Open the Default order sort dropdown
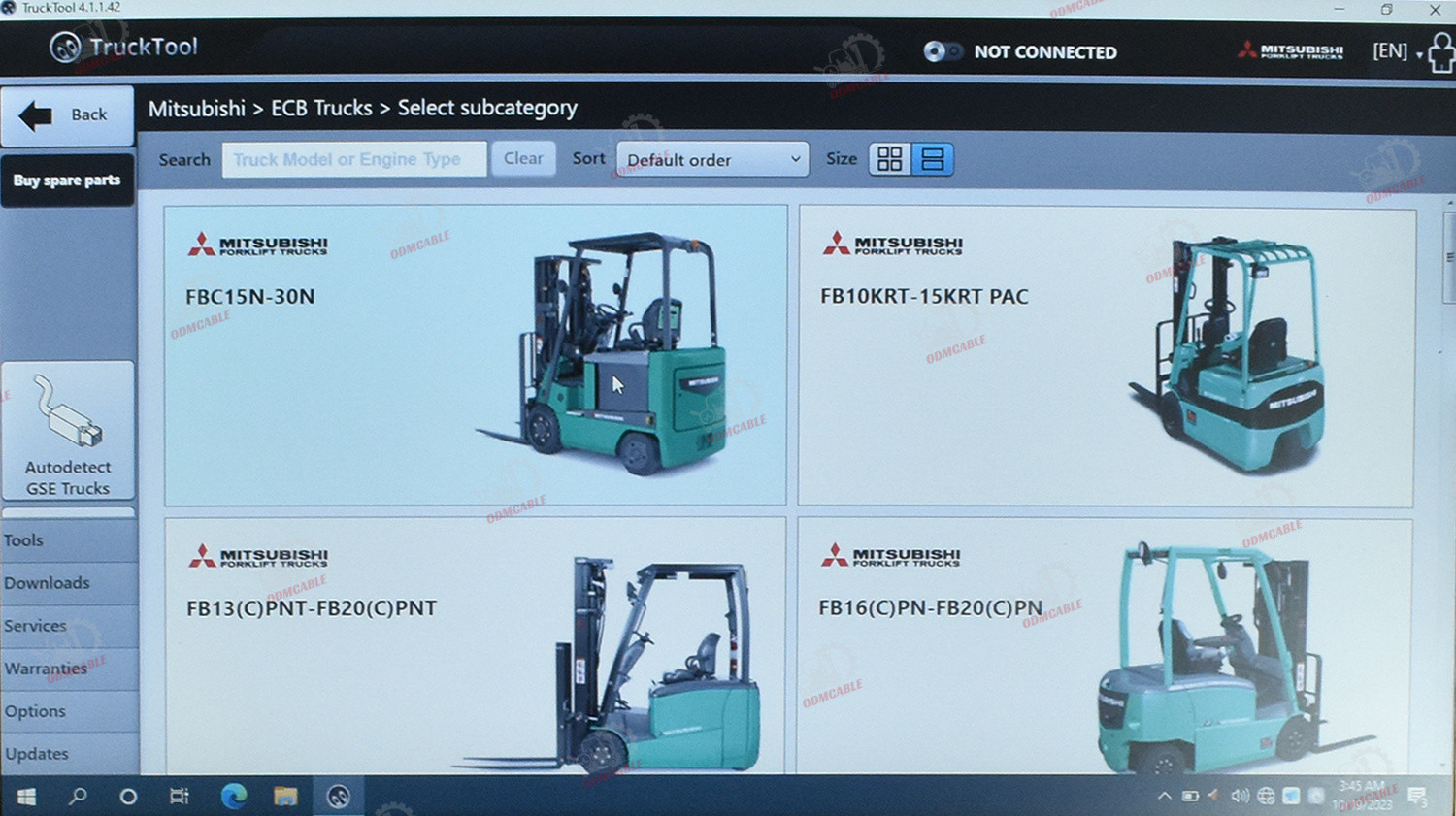 pyautogui.click(x=712, y=159)
